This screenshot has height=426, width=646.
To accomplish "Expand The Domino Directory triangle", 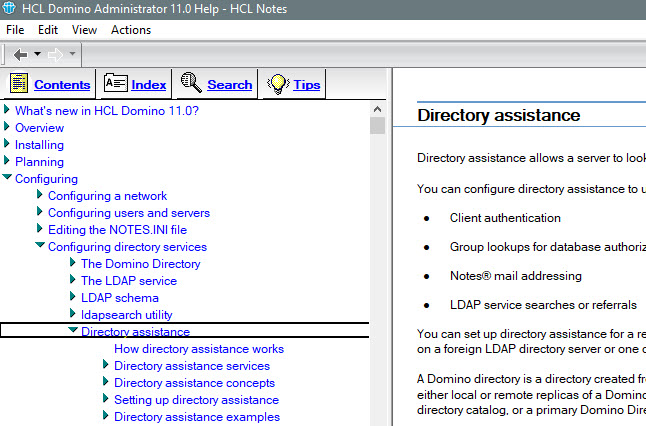I will click(73, 262).
